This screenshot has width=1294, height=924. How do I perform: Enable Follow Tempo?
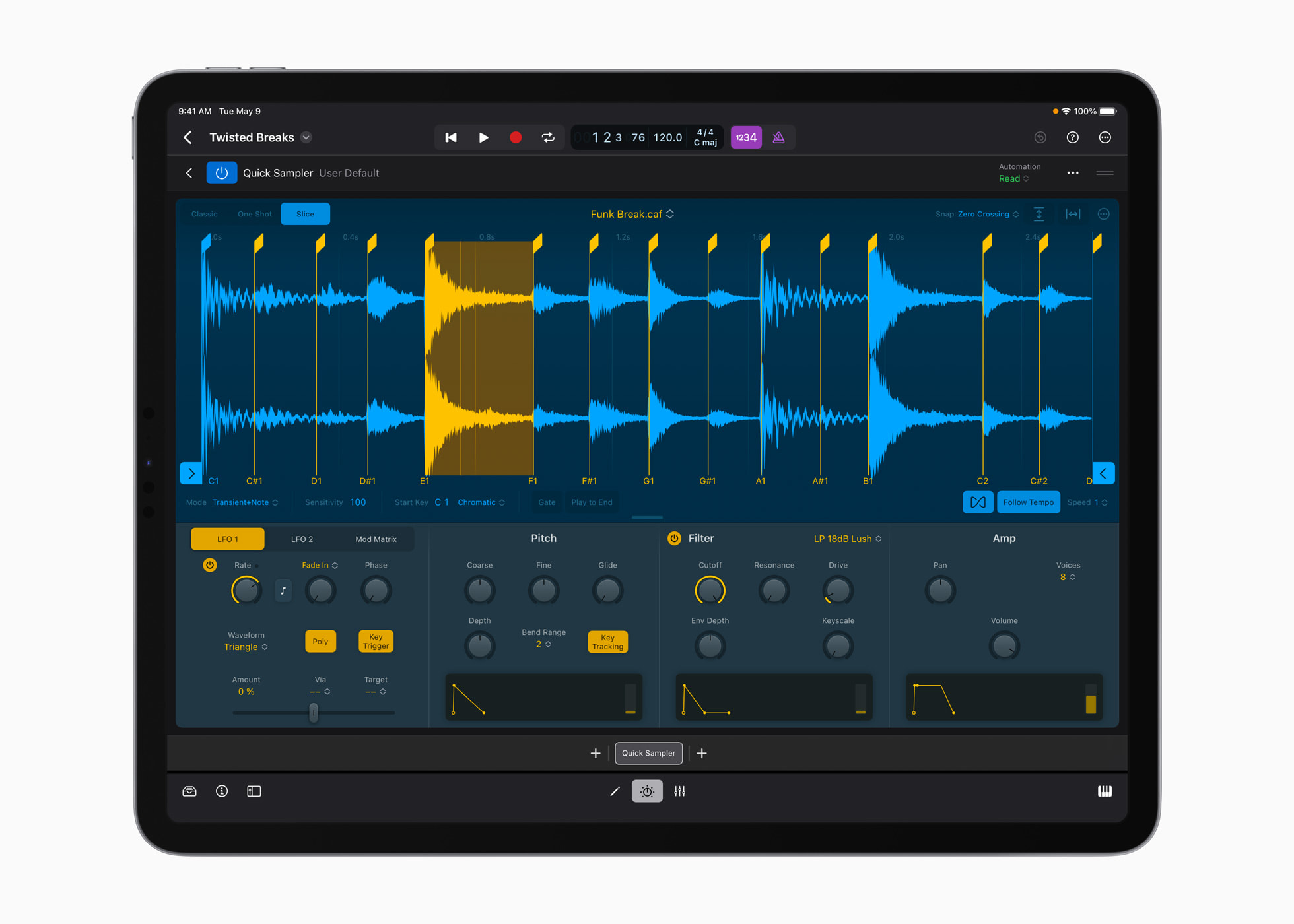tap(1028, 502)
